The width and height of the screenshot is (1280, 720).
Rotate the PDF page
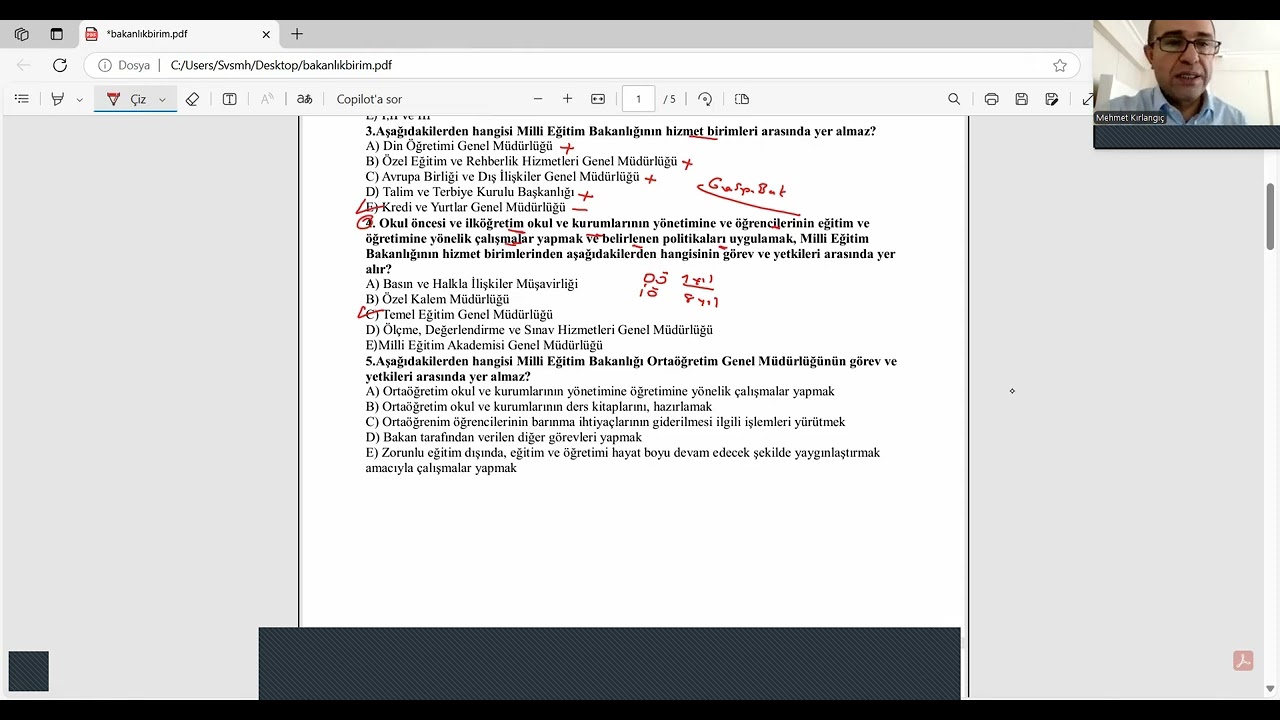705,99
